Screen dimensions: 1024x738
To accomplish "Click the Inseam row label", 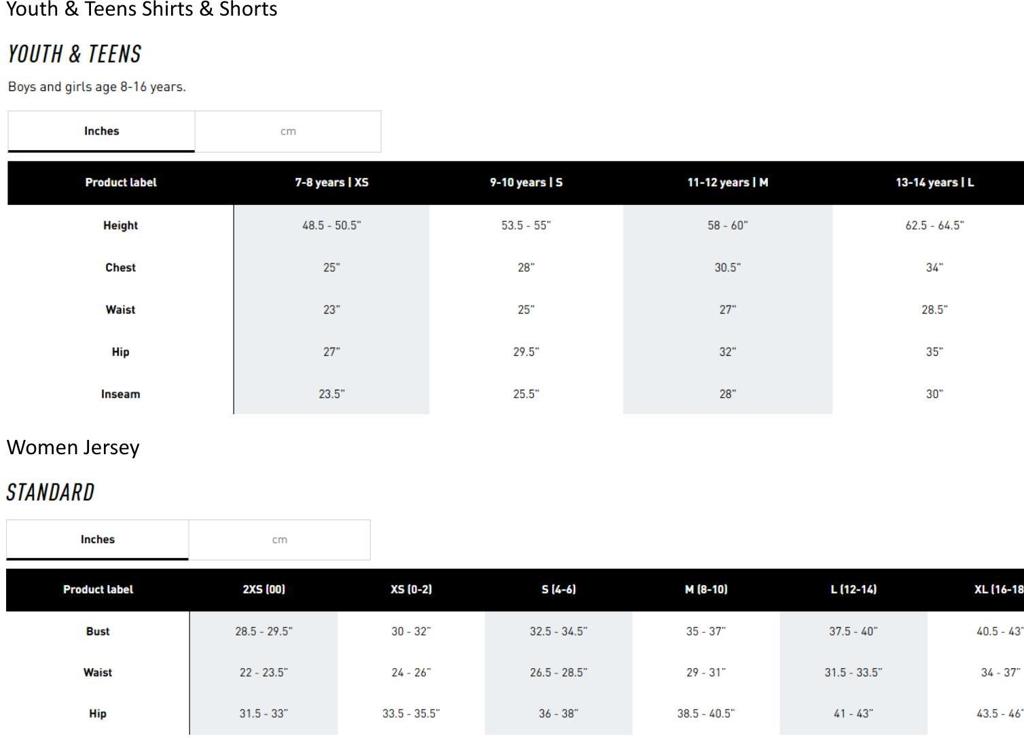I will coord(120,394).
